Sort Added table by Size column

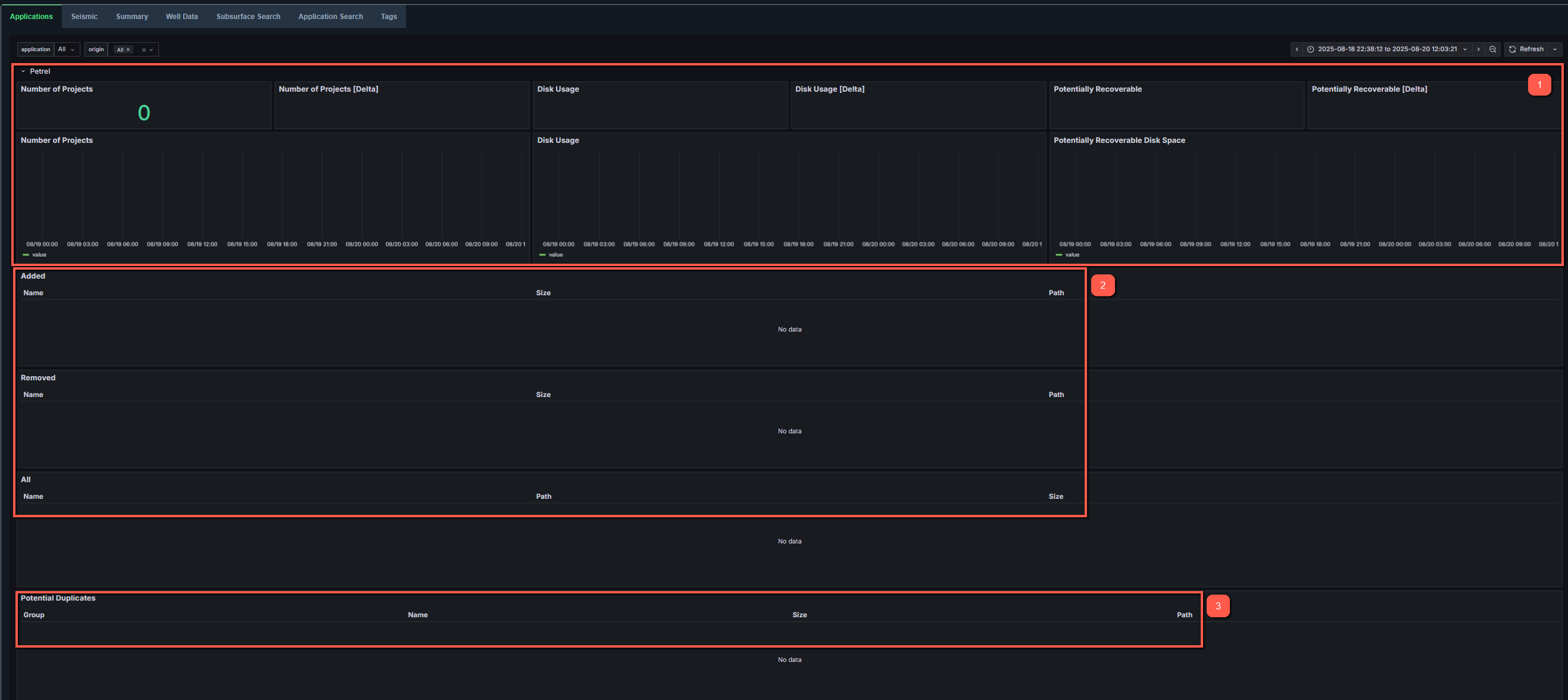[543, 293]
